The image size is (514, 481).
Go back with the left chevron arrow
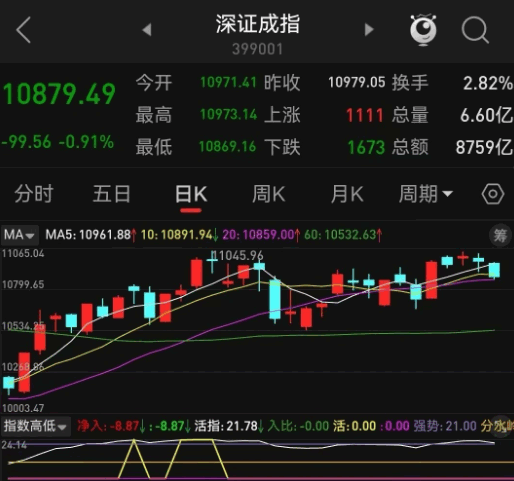[x=23, y=30]
